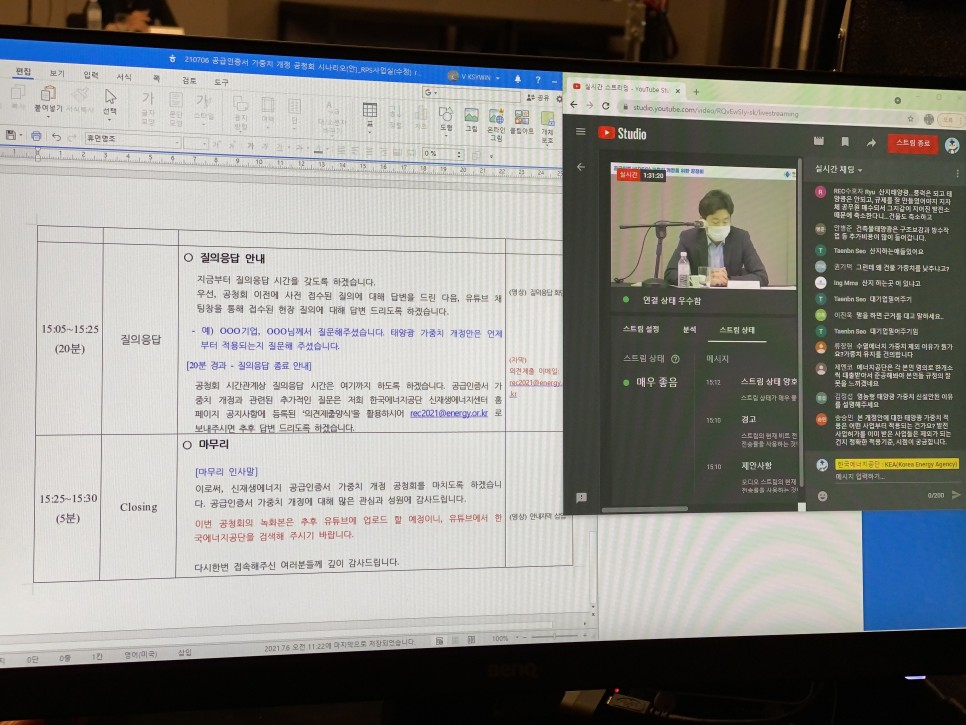Choose the Select (선택) cursor tool
Image resolution: width=966 pixels, height=725 pixels.
pyautogui.click(x=110, y=98)
